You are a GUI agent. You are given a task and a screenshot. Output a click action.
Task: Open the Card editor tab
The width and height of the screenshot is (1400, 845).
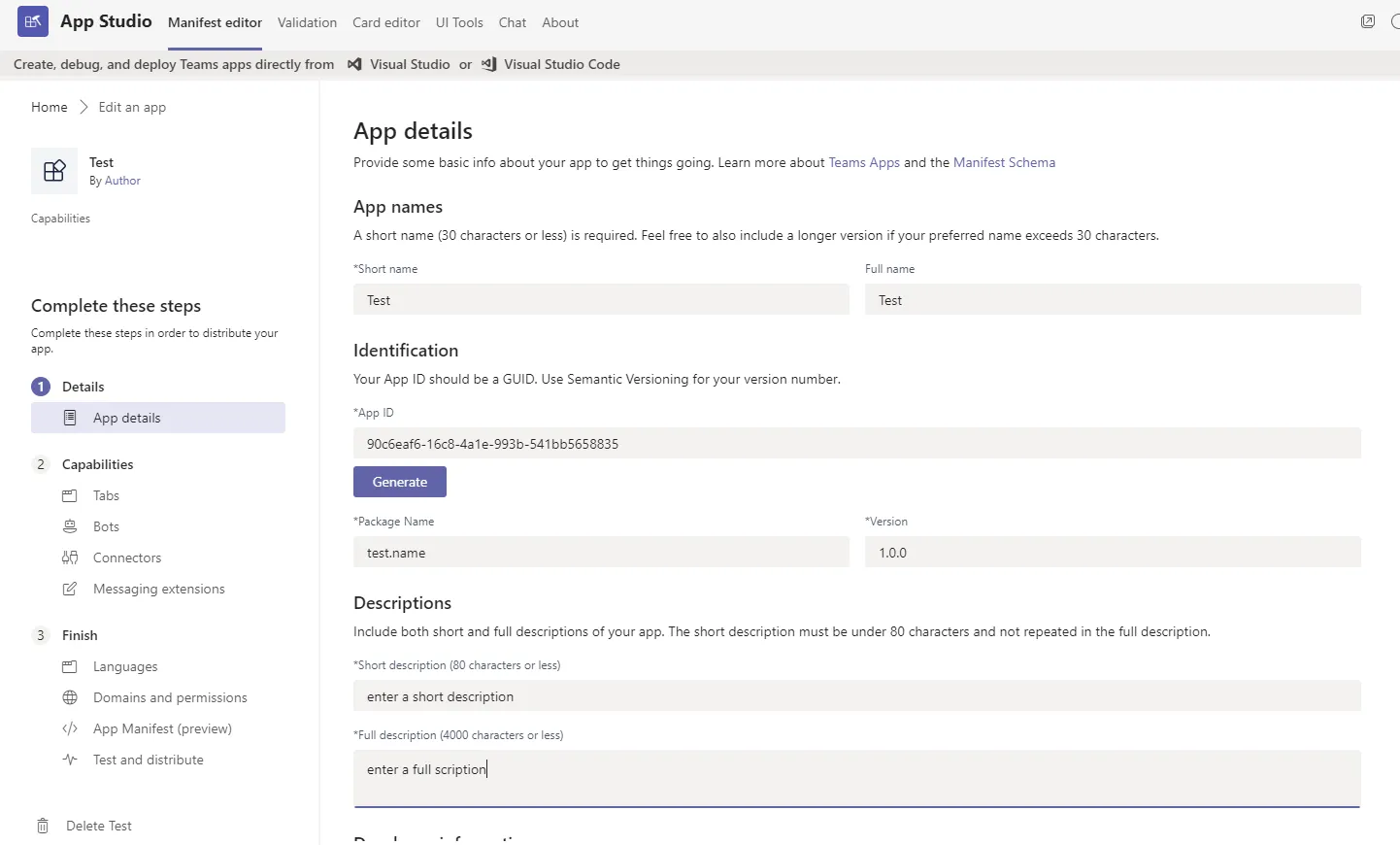pyautogui.click(x=386, y=22)
